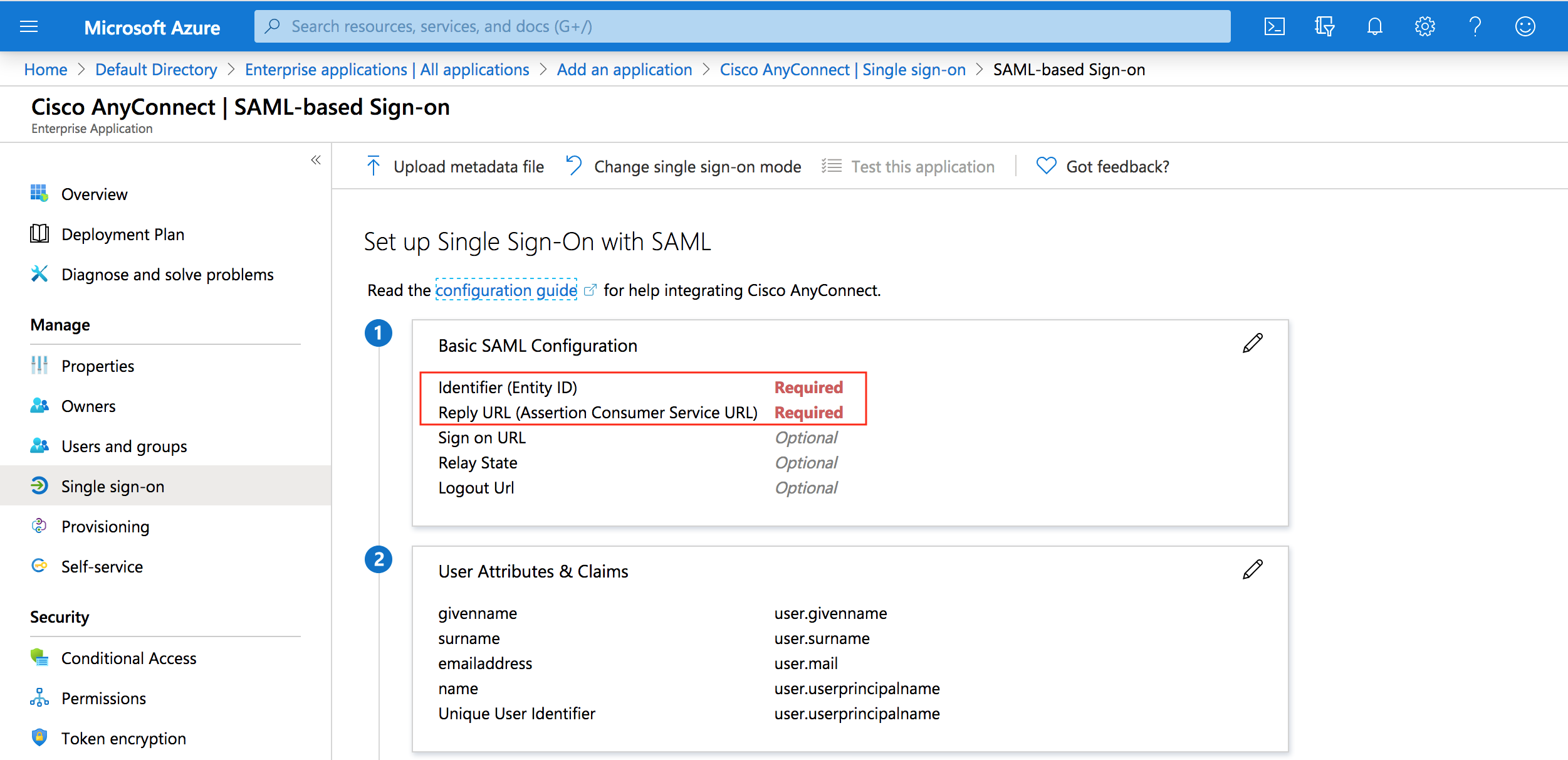Open Token encryption menu item
1568x760 pixels.
[x=123, y=739]
